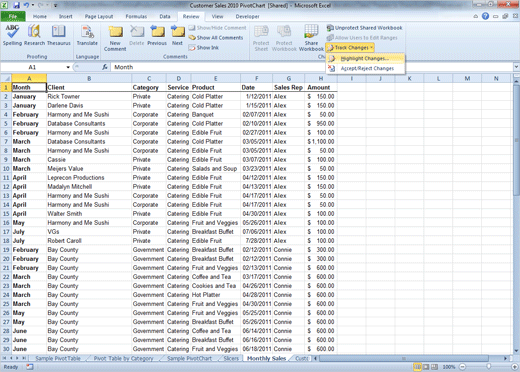Select the Monthly Sales sheet tab
Screen dimensions: 520x372
tap(266, 358)
